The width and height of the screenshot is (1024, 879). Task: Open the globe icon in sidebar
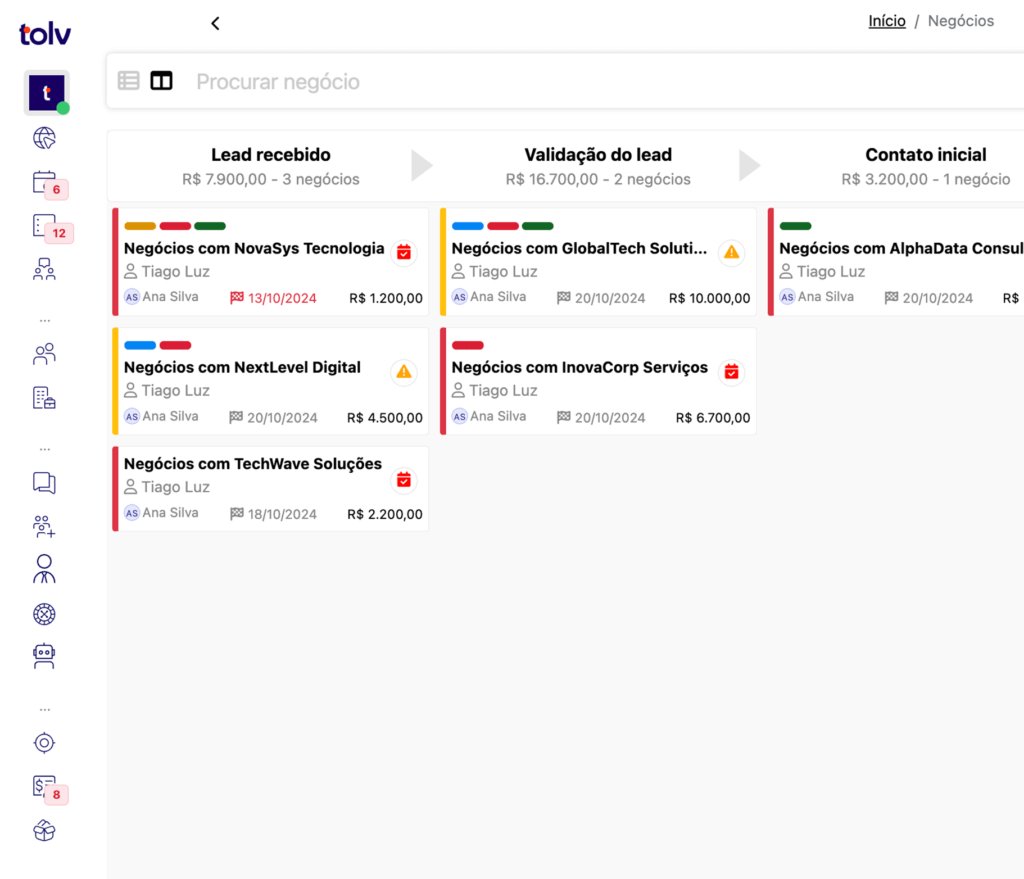44,138
